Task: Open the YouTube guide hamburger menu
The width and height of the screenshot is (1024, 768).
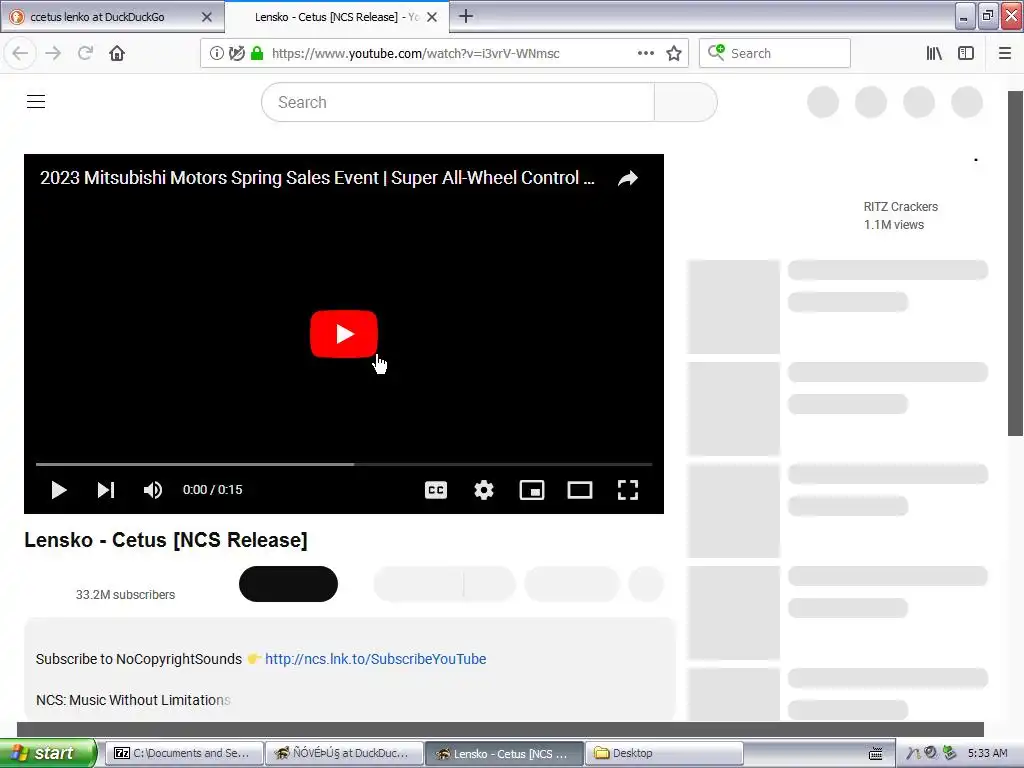Action: 36,101
